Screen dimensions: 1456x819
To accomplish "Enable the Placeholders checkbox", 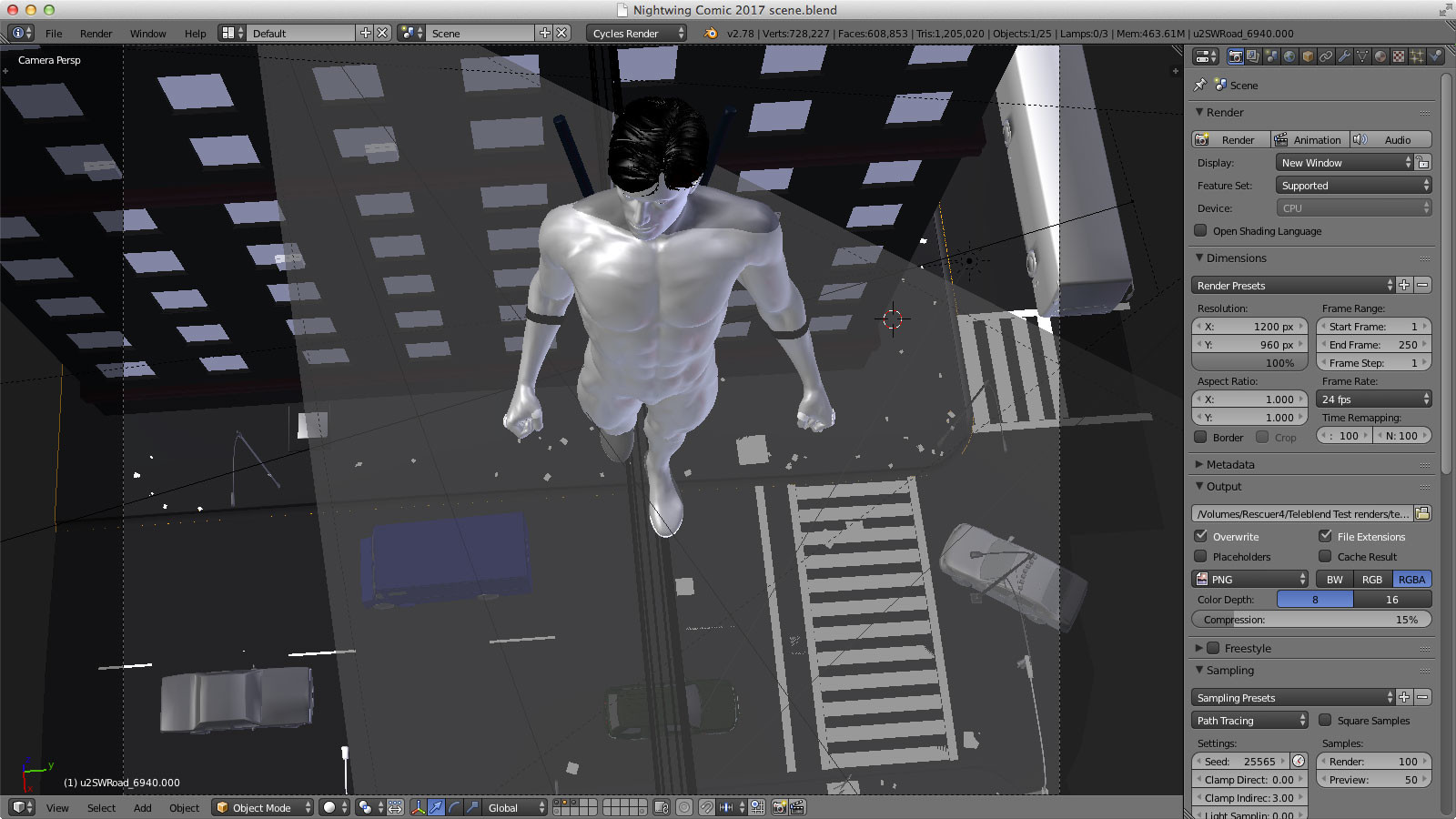I will (x=1200, y=556).
